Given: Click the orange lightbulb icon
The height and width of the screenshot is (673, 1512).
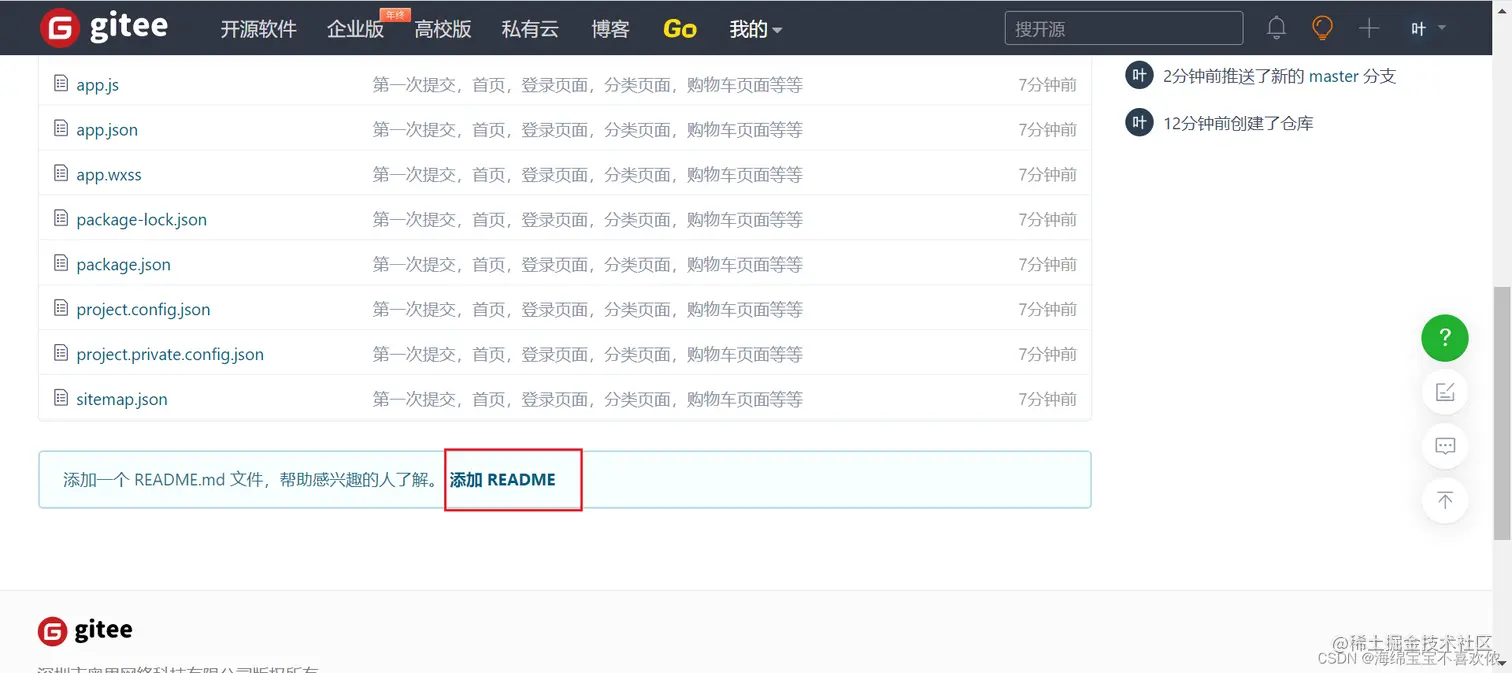Looking at the screenshot, I should tap(1322, 28).
